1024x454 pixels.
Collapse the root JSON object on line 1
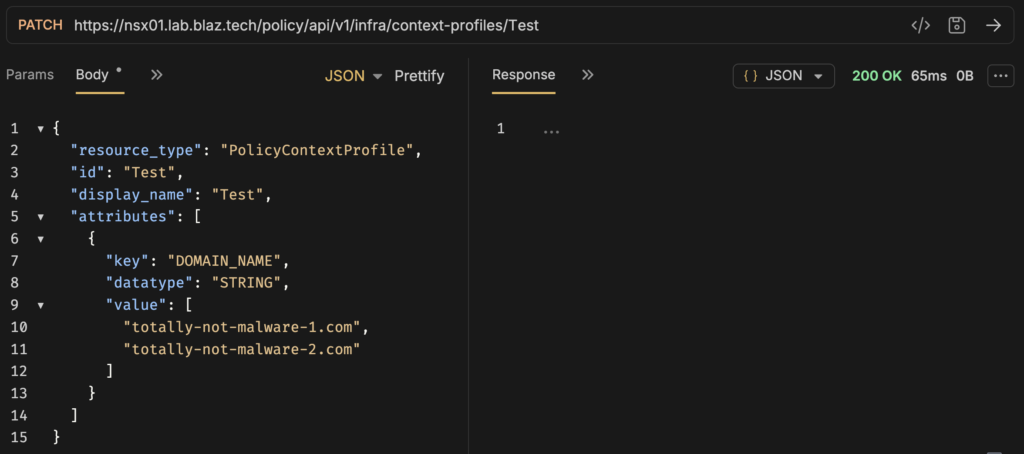[x=41, y=129]
